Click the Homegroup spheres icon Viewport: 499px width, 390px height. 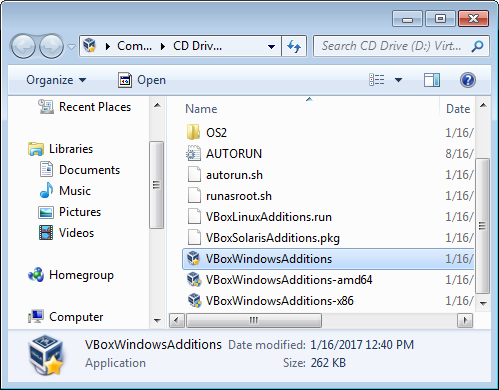(36, 275)
